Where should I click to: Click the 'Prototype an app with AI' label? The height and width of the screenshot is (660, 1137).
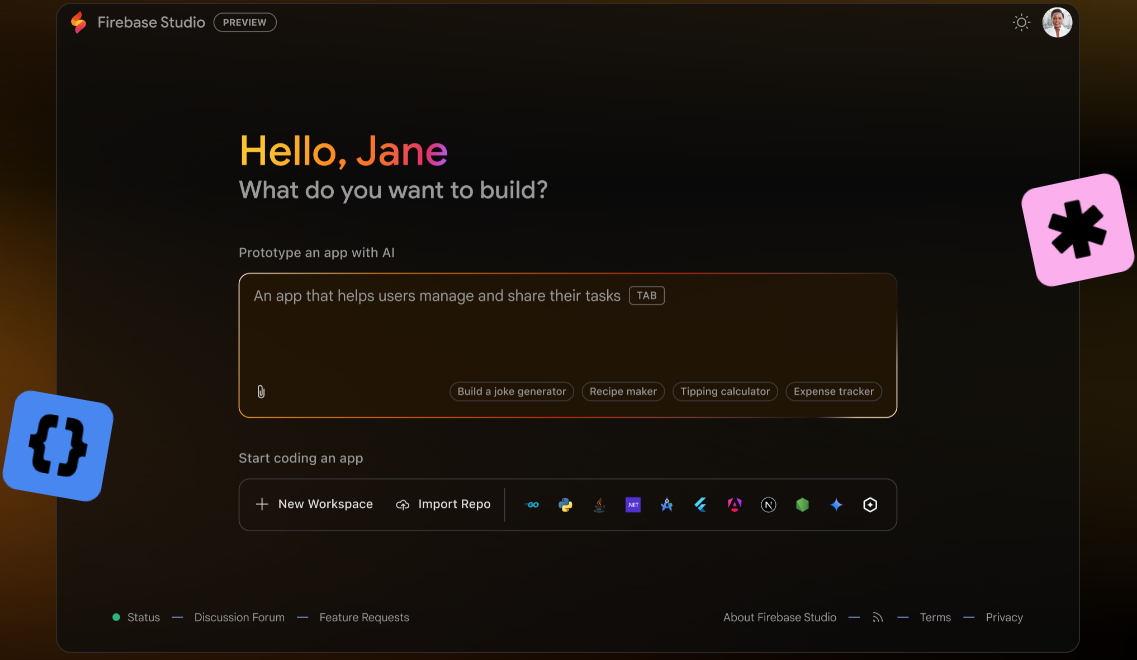tap(317, 252)
